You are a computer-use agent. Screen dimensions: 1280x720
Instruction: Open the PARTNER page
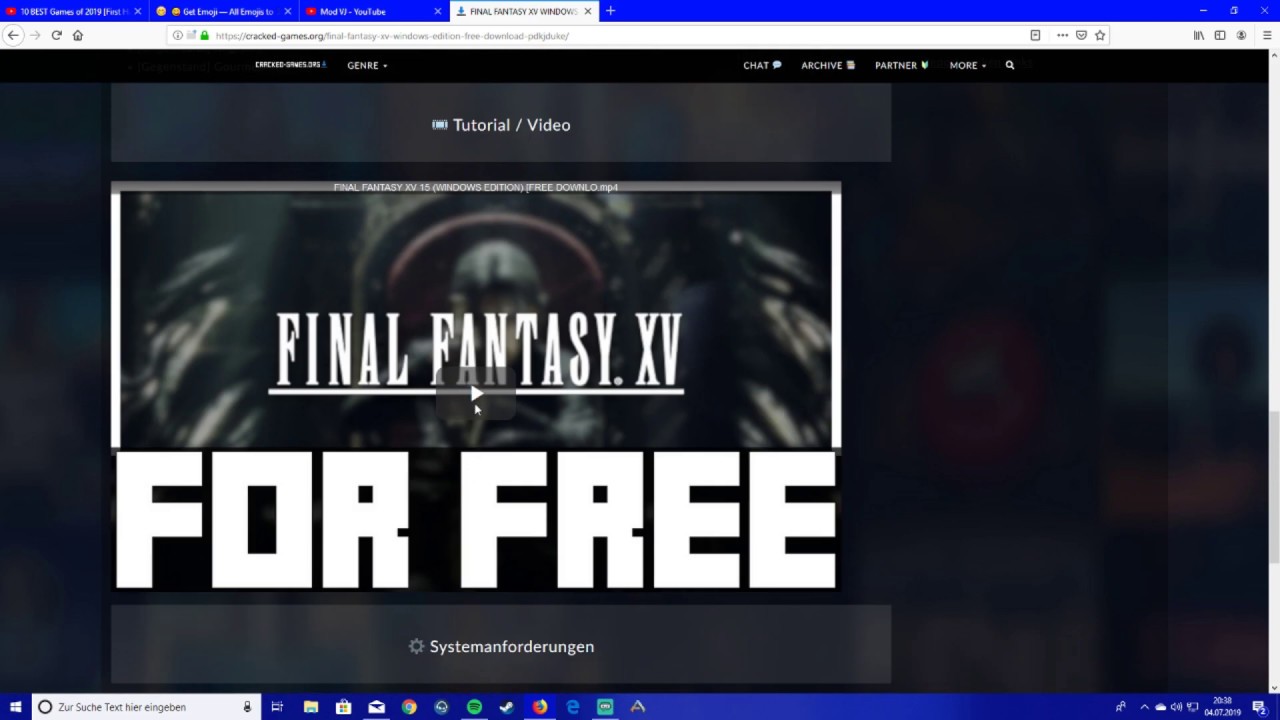click(901, 66)
